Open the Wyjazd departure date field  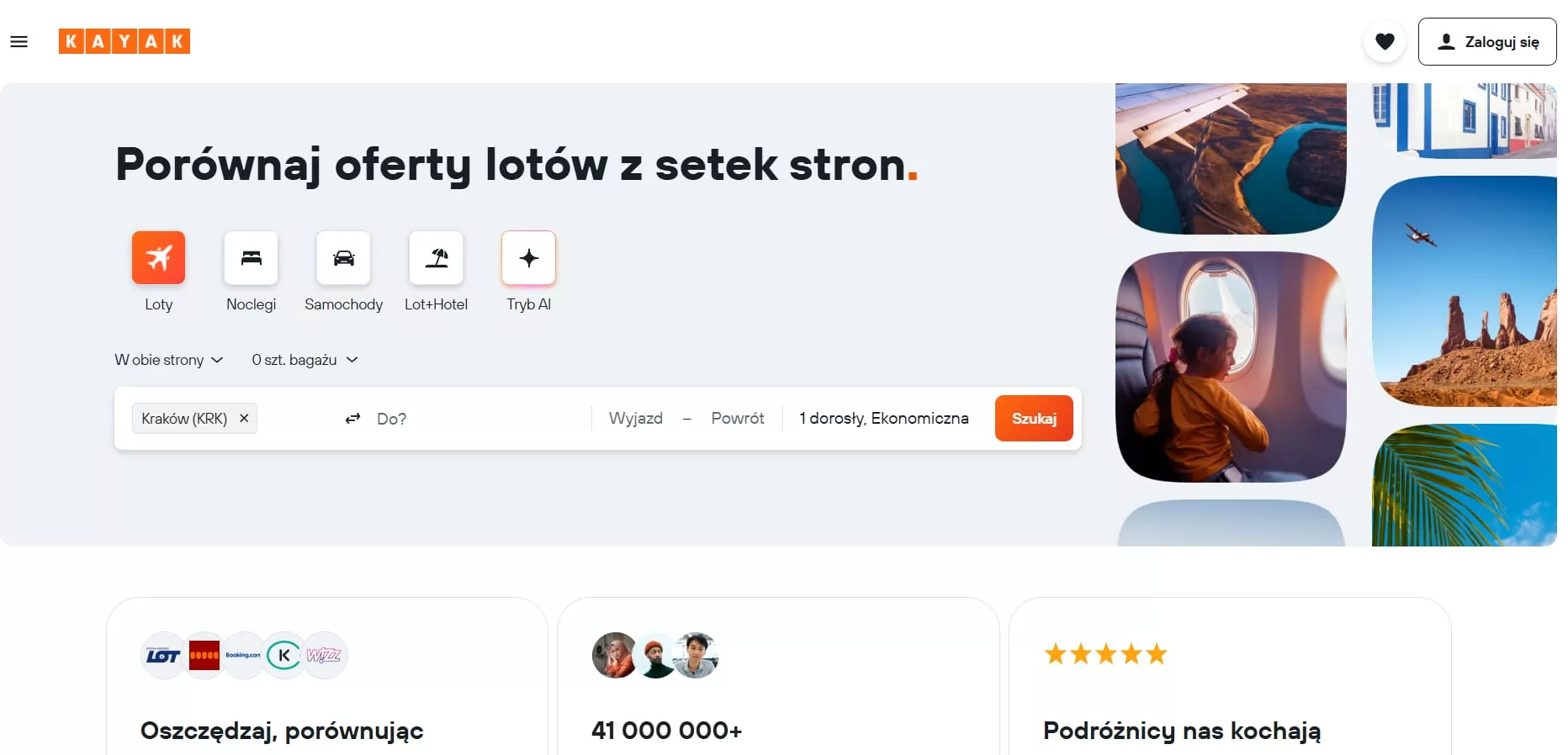(x=636, y=418)
